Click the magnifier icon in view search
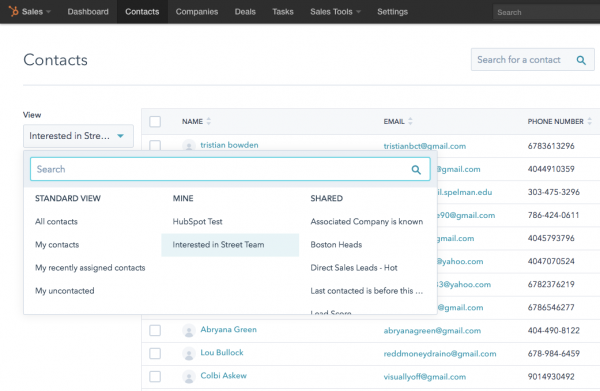600x391 pixels. [x=416, y=169]
